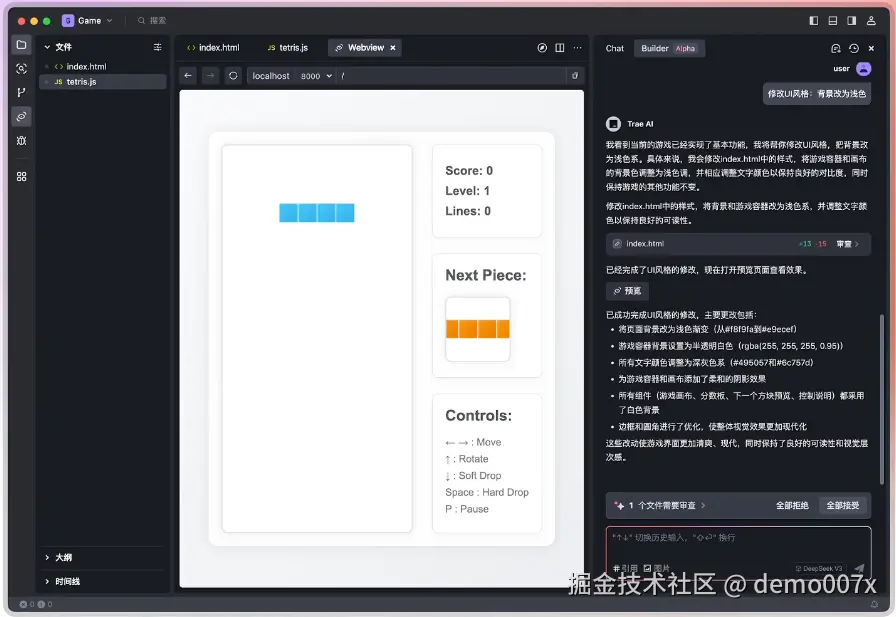Switch to the index.html editor tab
The image size is (896, 617).
pos(213,48)
